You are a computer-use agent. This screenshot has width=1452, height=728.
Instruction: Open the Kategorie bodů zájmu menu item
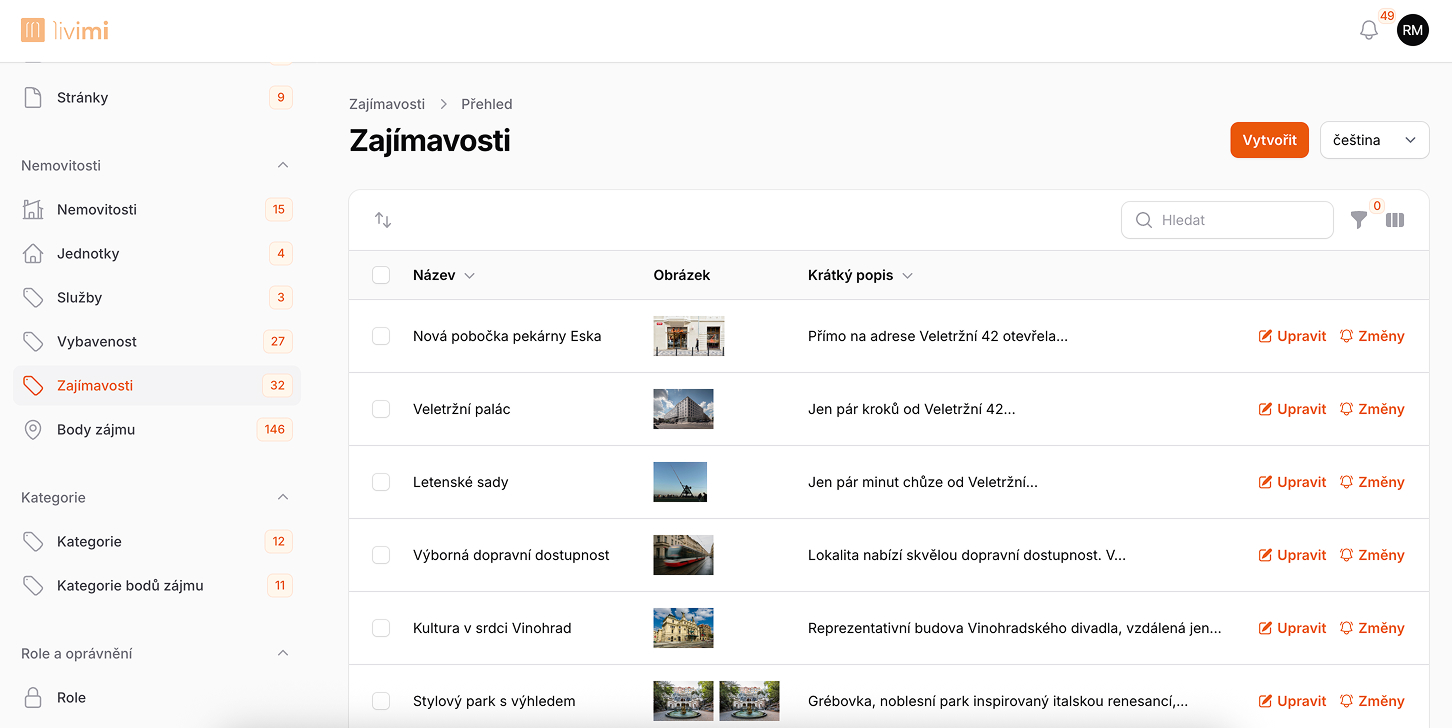(x=157, y=585)
